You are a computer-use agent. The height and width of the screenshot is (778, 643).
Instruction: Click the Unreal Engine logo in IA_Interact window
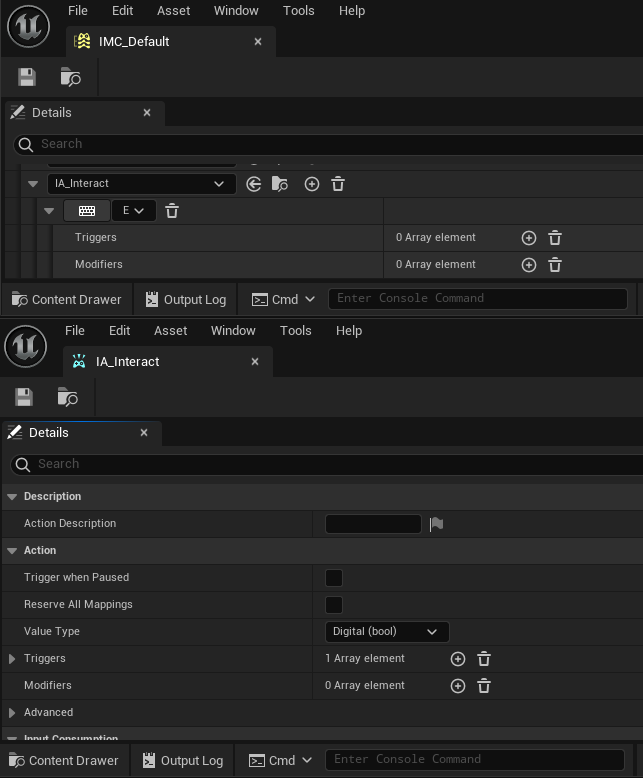[26, 346]
